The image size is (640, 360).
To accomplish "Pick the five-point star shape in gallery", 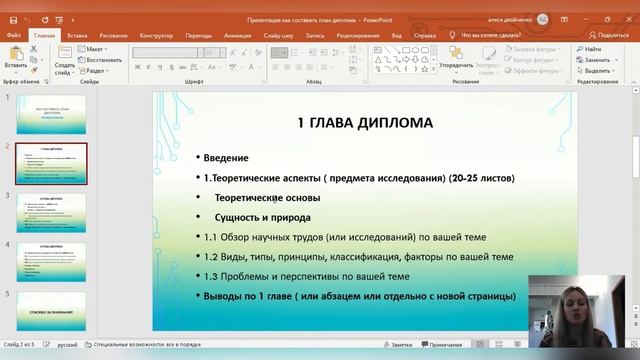I will 424,69.
